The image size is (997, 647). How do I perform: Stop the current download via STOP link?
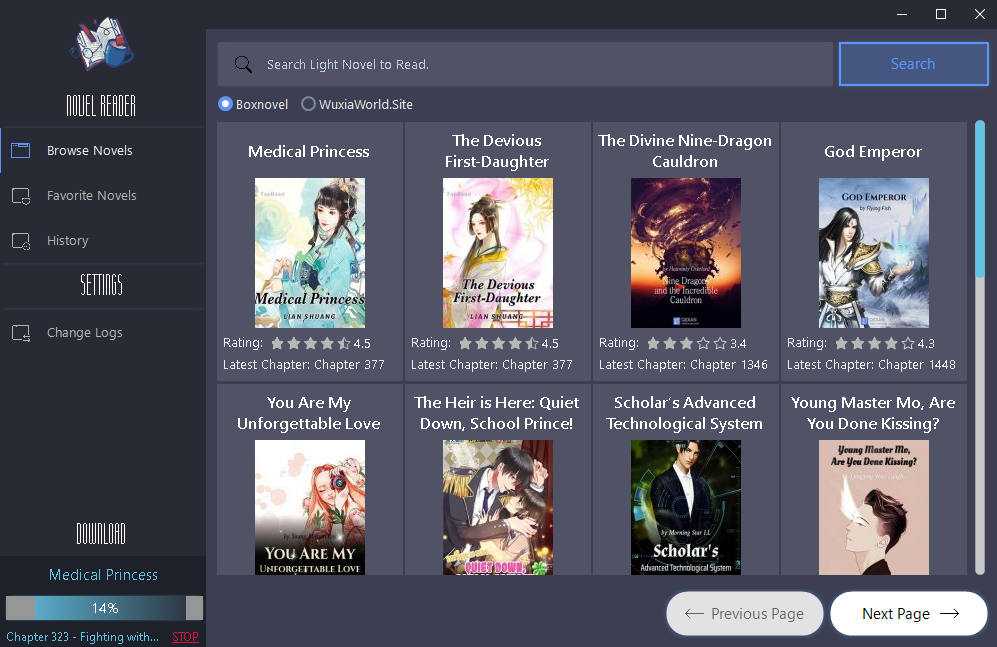(x=185, y=637)
